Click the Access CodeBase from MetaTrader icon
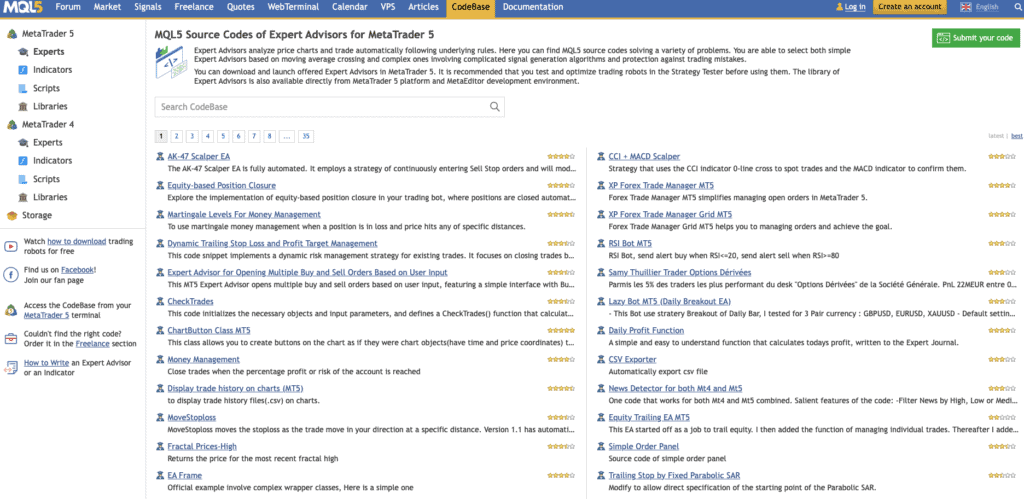 click(x=11, y=310)
